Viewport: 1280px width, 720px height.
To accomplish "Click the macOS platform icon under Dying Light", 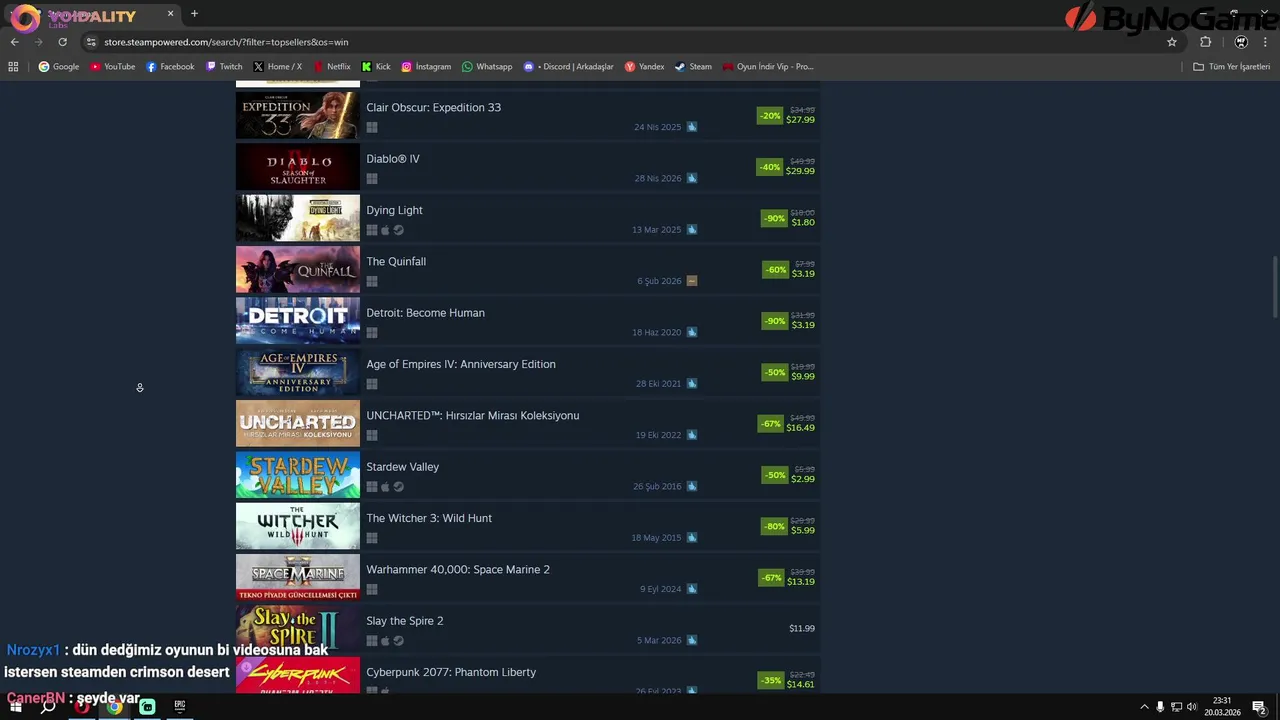I will click(x=385, y=230).
